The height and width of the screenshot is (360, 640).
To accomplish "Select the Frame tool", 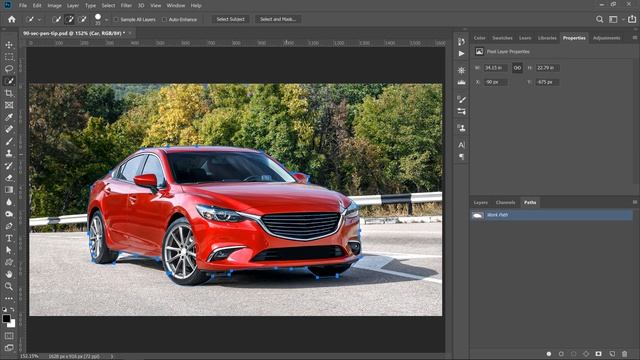I will pos(9,105).
